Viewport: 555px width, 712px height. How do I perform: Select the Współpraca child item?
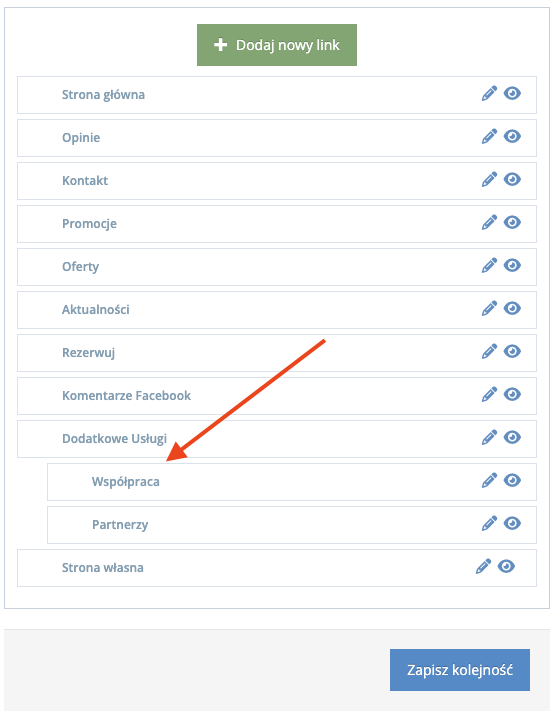click(292, 482)
